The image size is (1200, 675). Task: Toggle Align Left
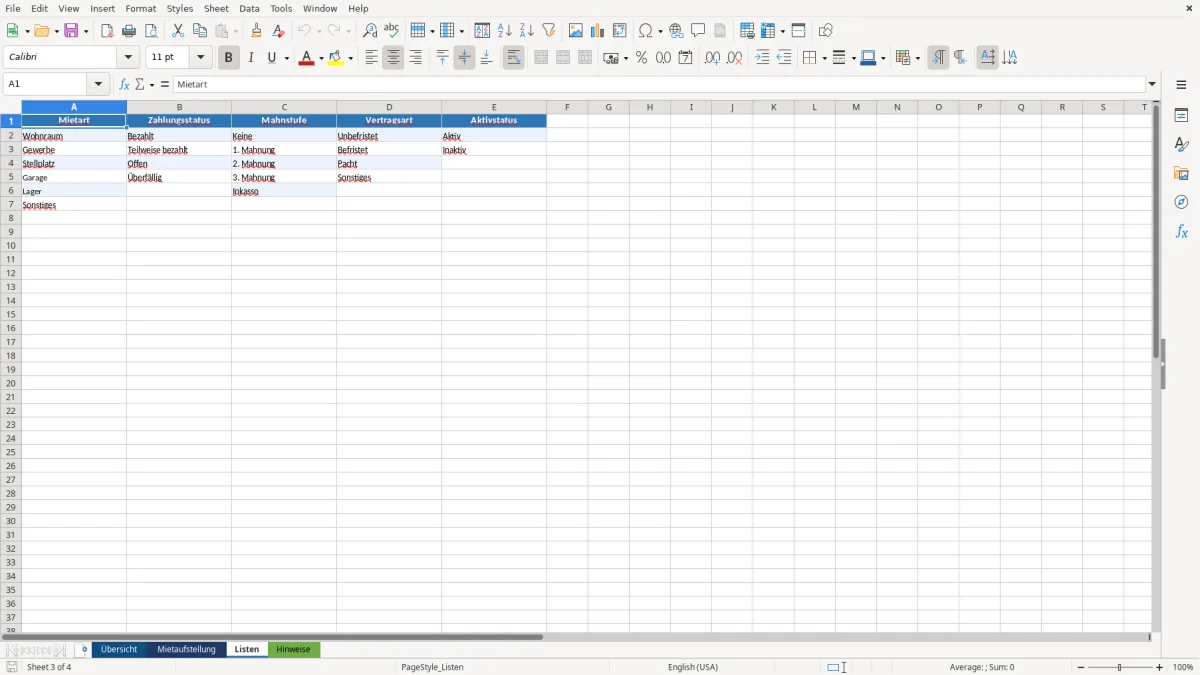click(x=371, y=58)
